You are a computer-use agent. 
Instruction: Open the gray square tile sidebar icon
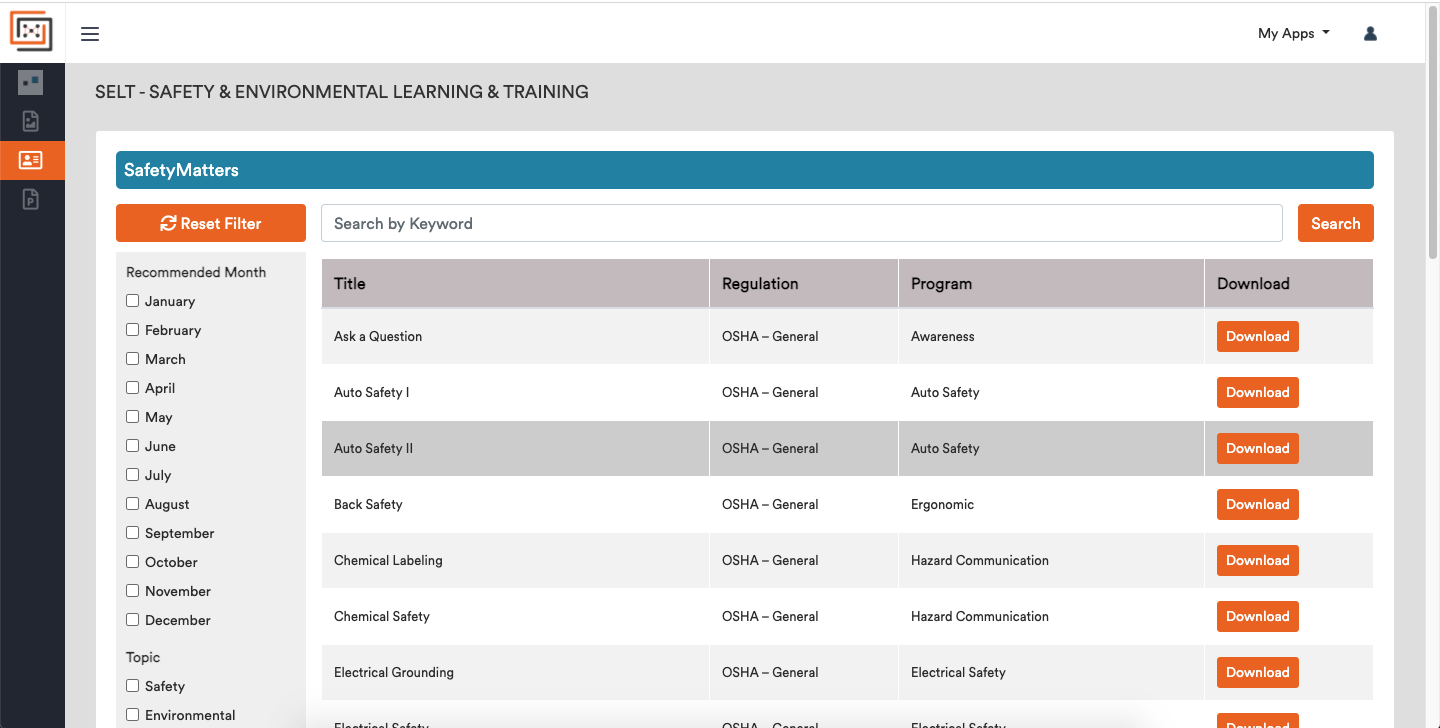coord(31,83)
